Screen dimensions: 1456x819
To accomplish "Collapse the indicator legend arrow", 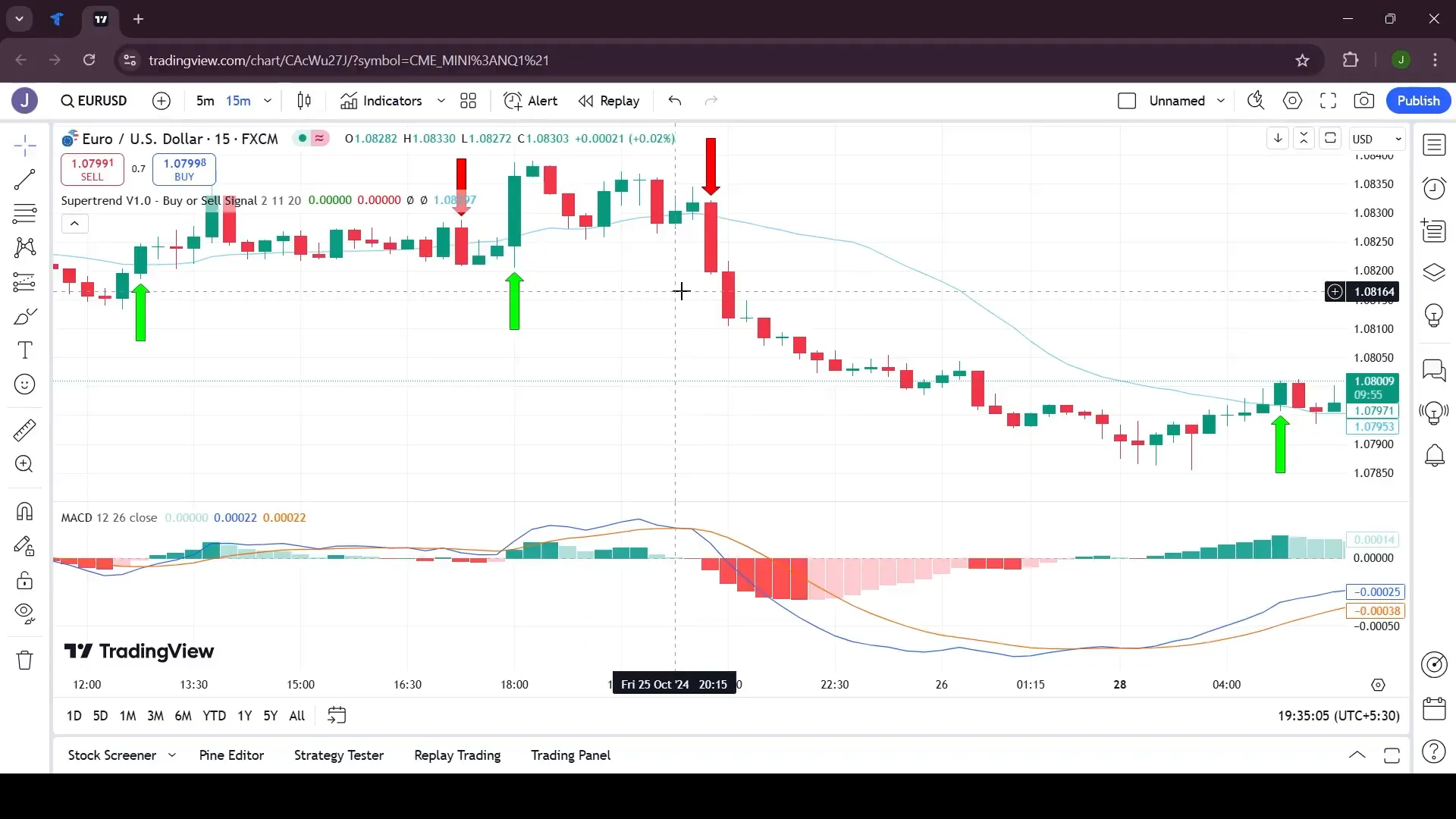I will pyautogui.click(x=74, y=223).
